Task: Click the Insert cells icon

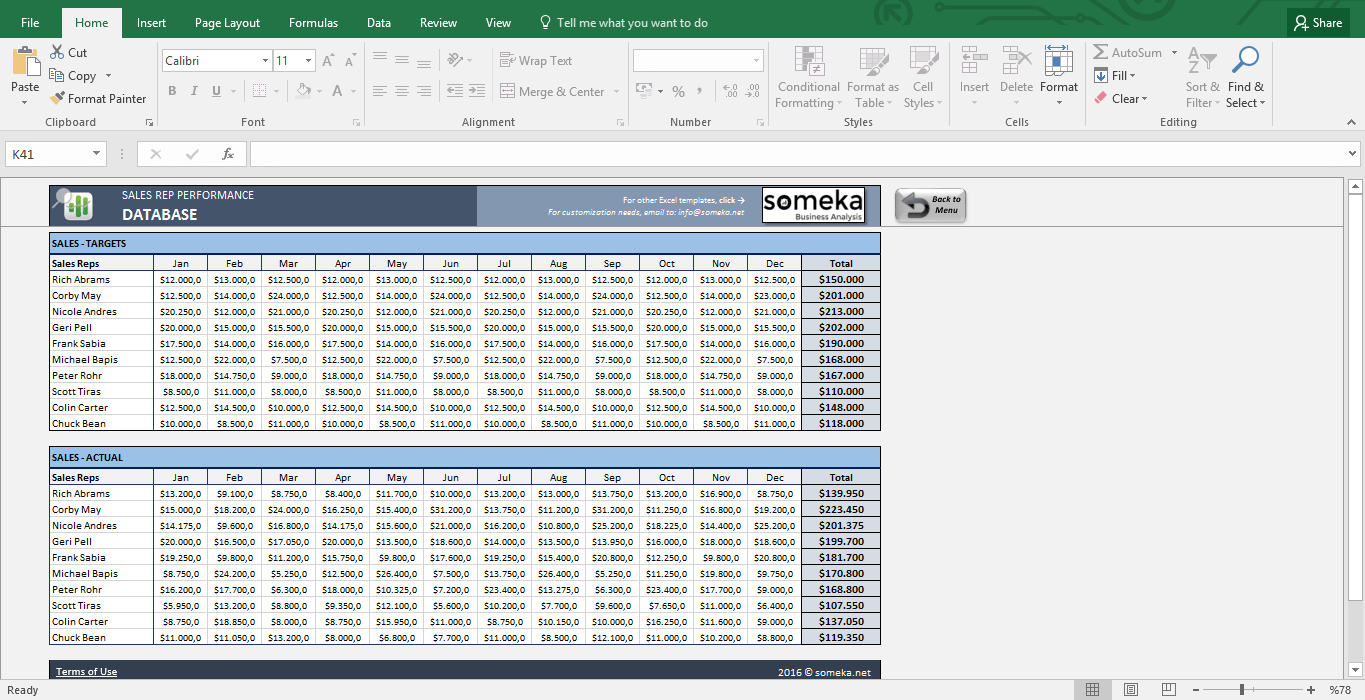Action: point(974,62)
